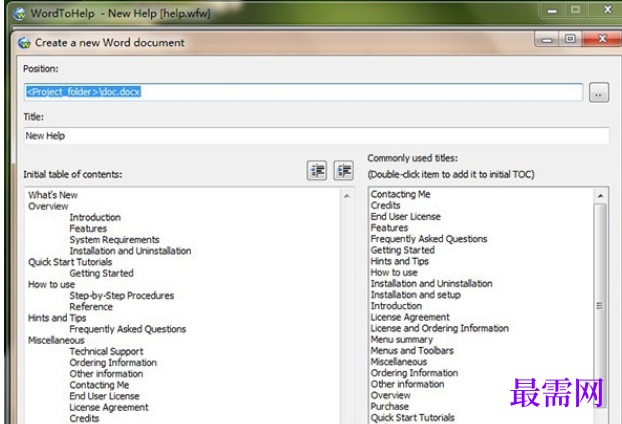Click the Title input field with New Help

316,136
